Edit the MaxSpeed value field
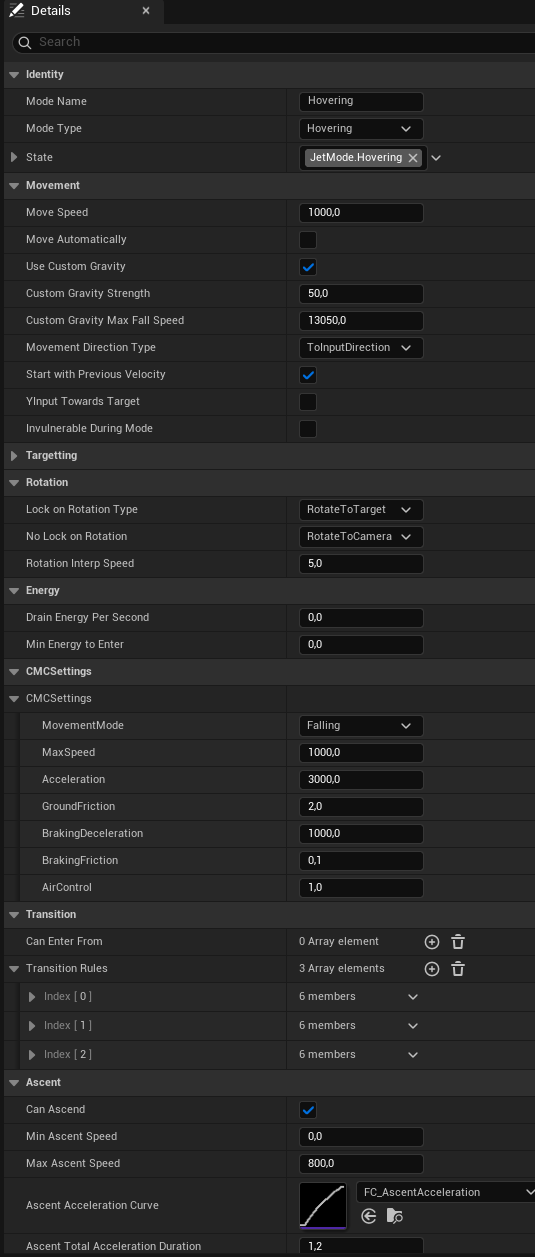 coord(361,753)
